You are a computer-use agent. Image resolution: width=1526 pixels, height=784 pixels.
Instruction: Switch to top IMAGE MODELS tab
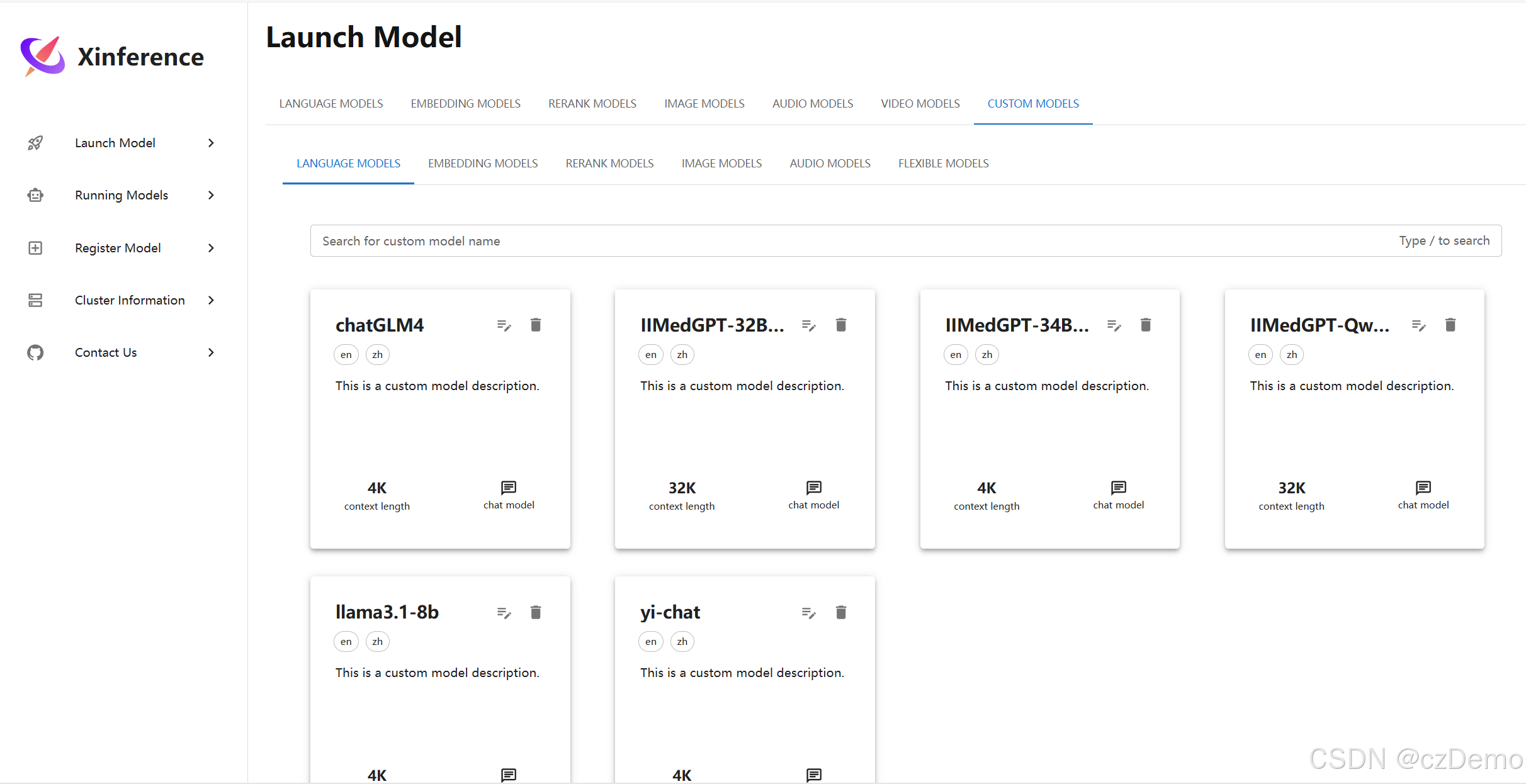point(704,104)
